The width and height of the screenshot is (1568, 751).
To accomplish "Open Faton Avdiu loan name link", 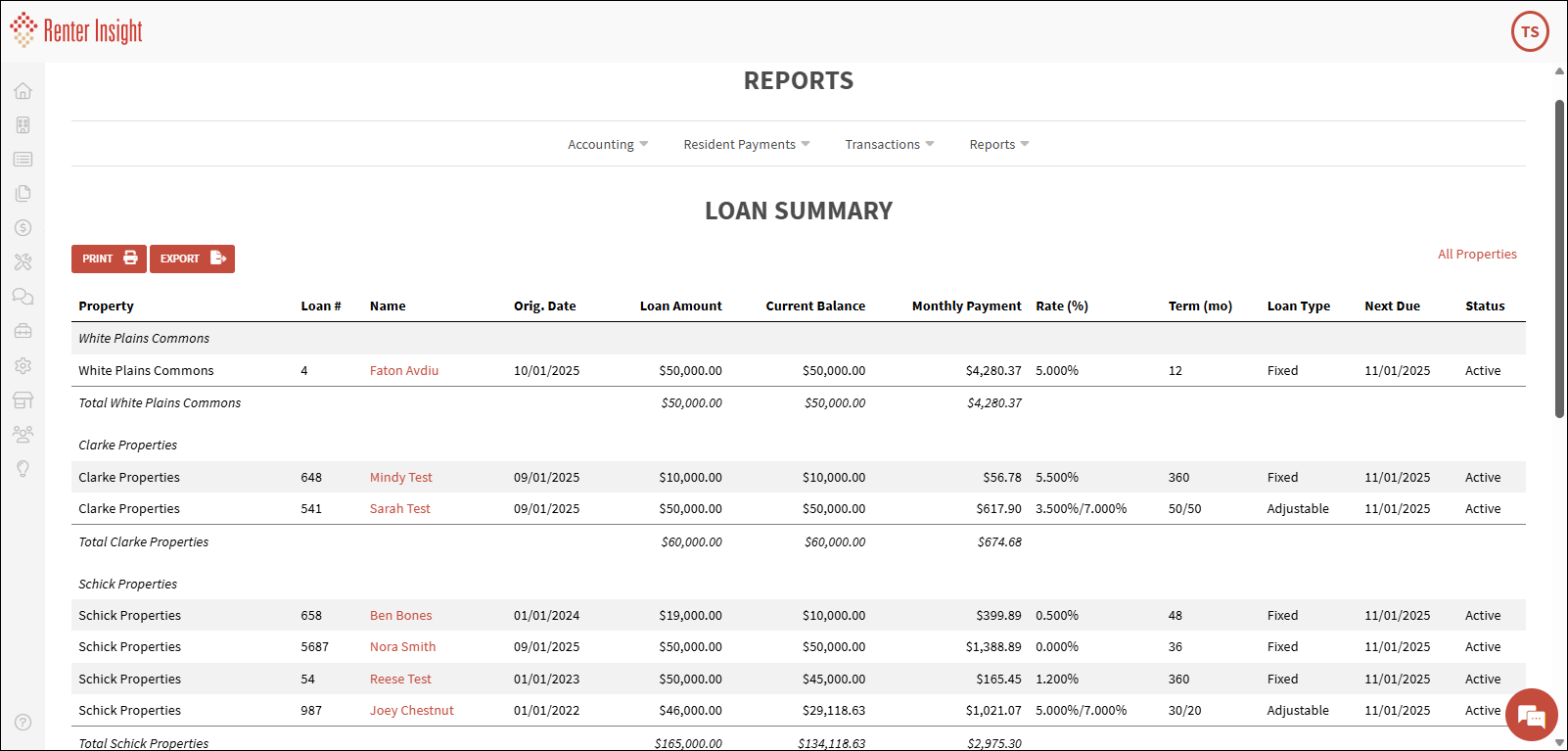I will pyautogui.click(x=403, y=371).
